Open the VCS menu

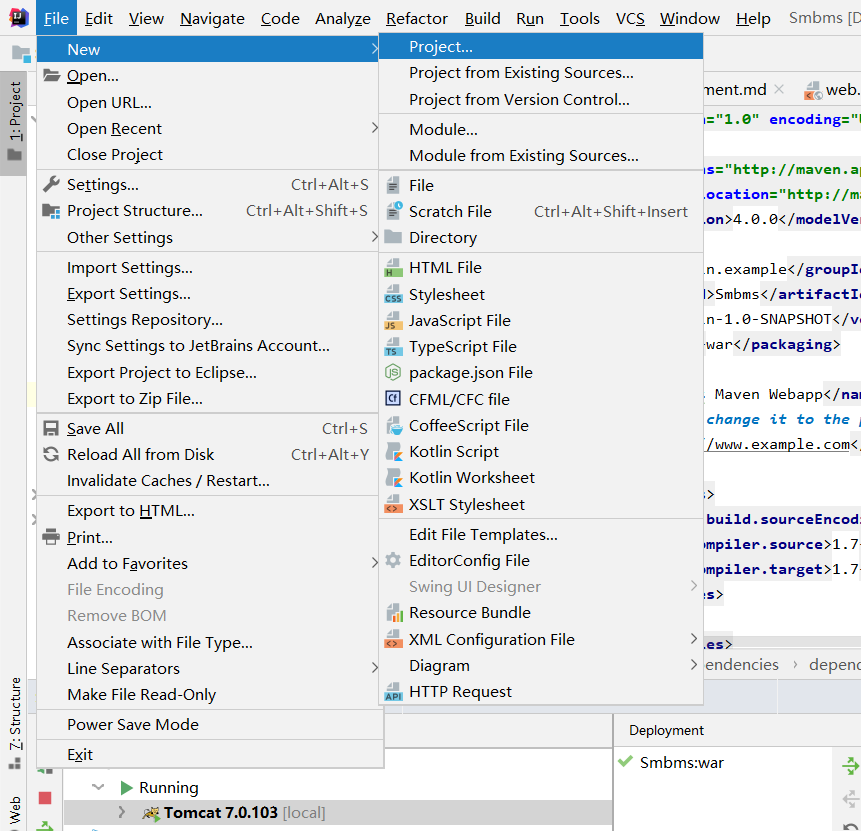630,19
